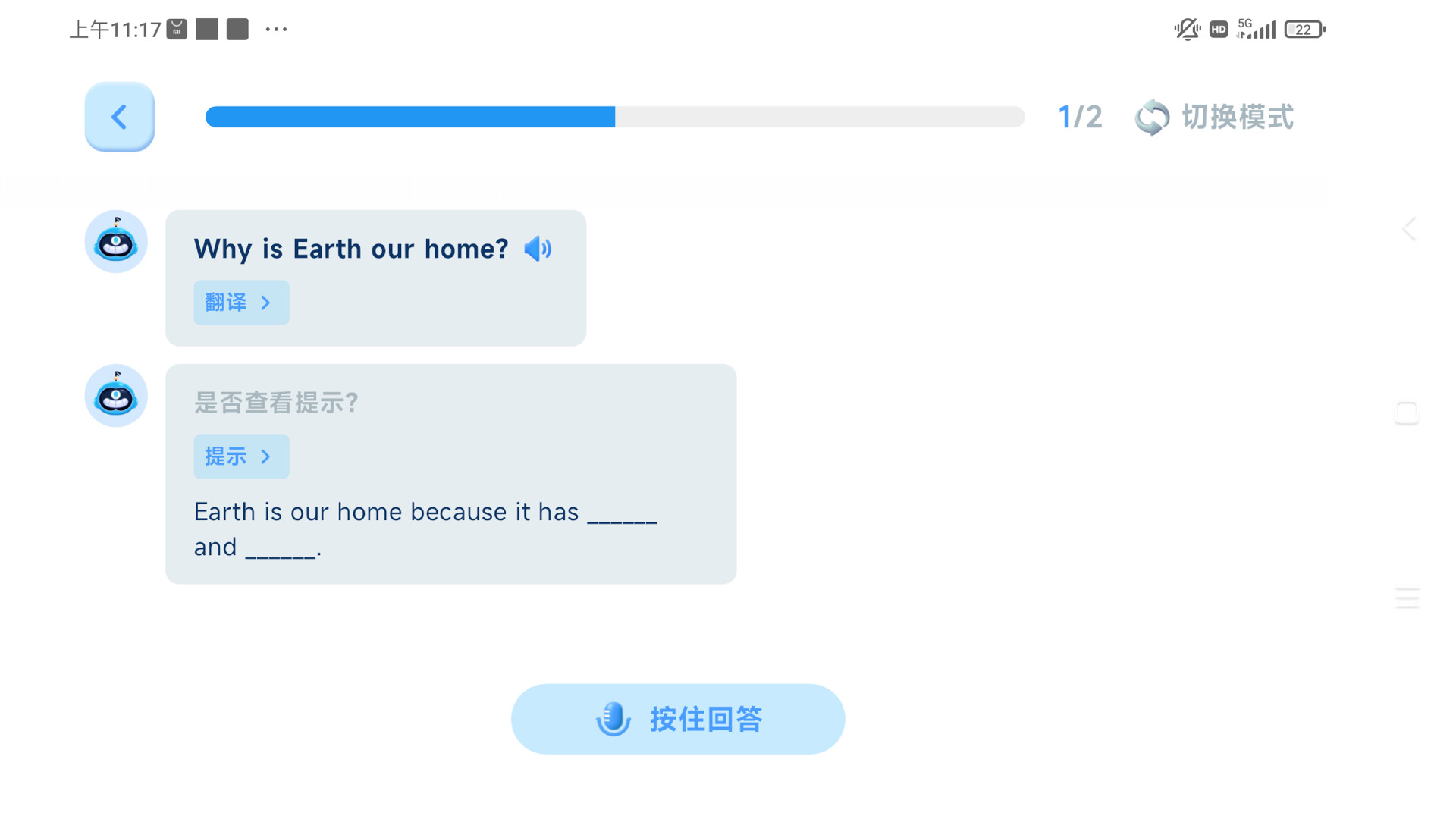The image size is (1456, 819).
Task: Open the 翻译 translation button
Action: 241,303
